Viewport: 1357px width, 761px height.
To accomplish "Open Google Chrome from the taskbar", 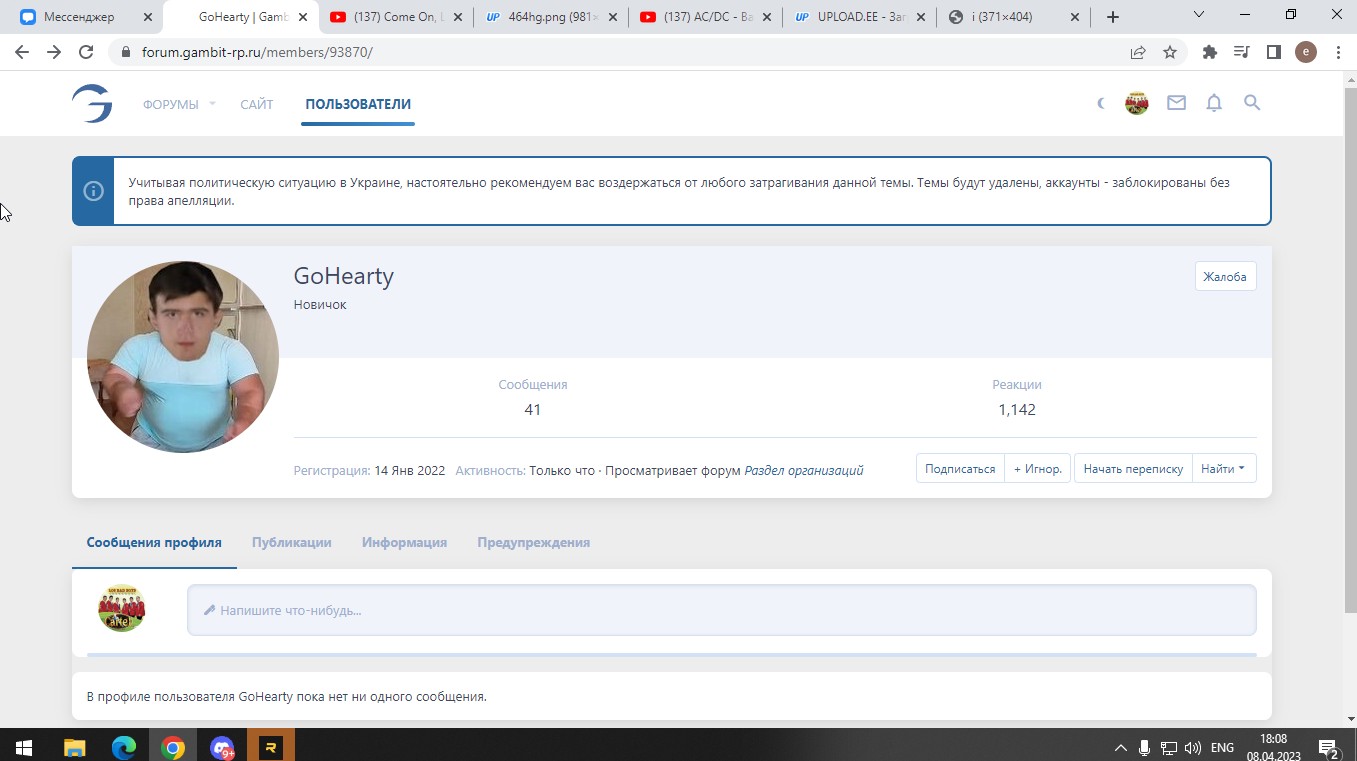I will click(173, 747).
